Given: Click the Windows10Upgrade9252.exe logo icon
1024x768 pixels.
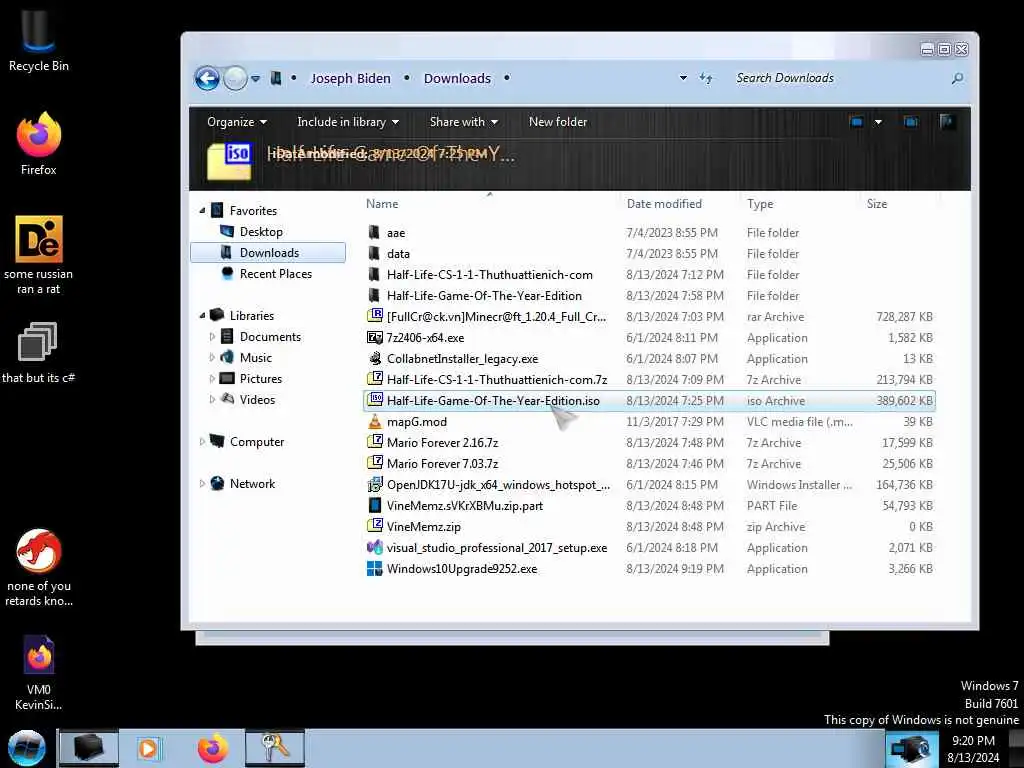Looking at the screenshot, I should tap(375, 569).
